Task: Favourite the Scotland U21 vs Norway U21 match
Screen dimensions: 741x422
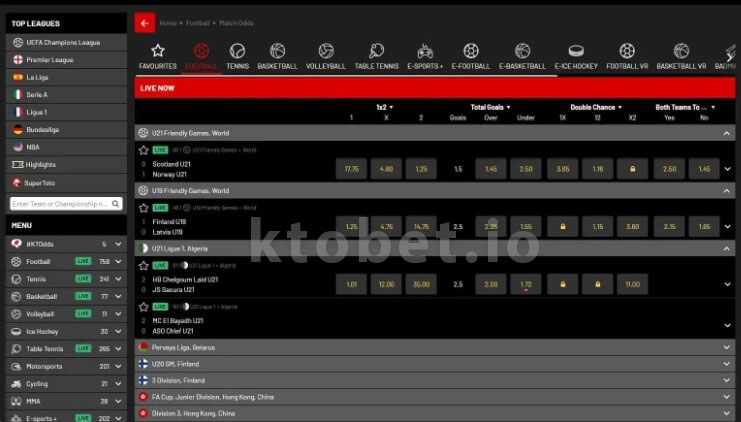Action: (144, 150)
